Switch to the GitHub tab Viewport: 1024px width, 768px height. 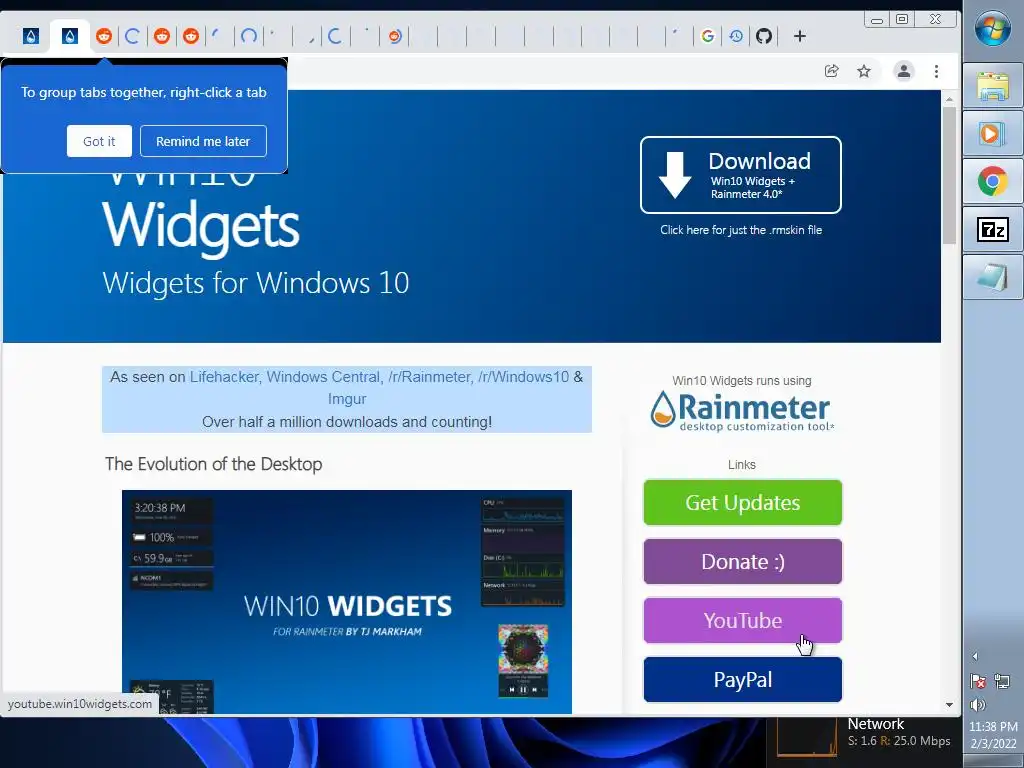pos(764,36)
